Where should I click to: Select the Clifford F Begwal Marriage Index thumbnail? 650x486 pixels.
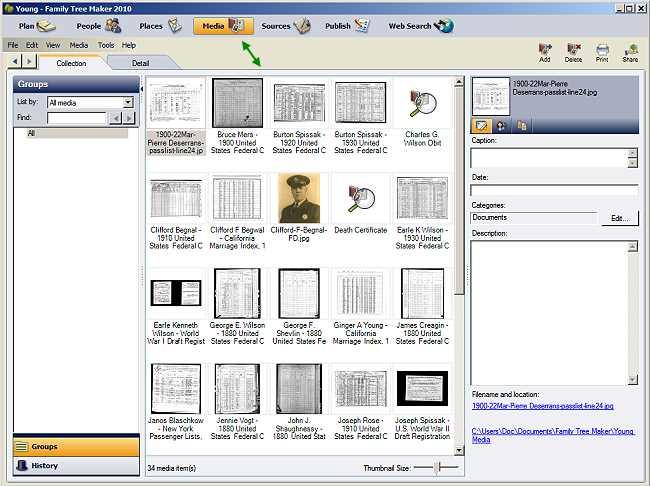[x=237, y=199]
